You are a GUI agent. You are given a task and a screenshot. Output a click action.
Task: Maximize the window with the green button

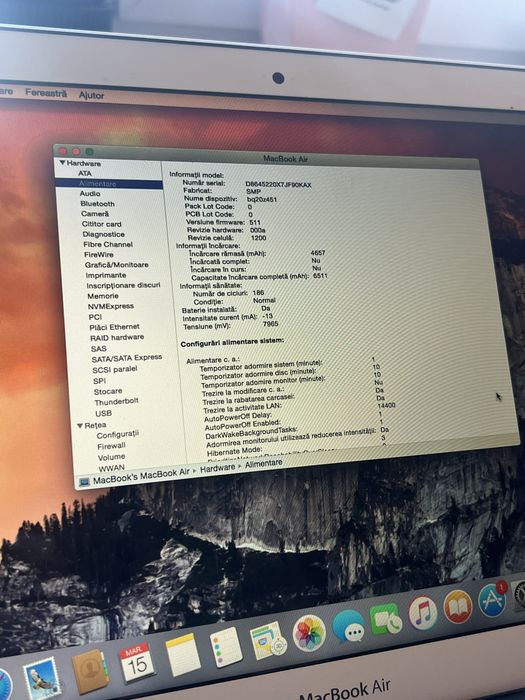[89, 152]
